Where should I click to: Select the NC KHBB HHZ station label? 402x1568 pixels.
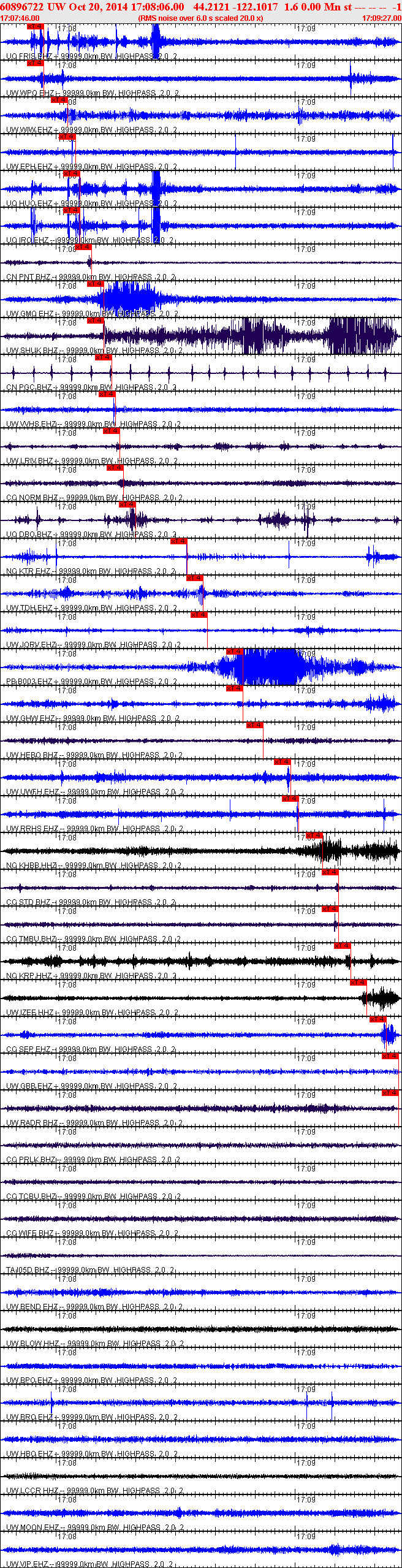click(x=31, y=866)
